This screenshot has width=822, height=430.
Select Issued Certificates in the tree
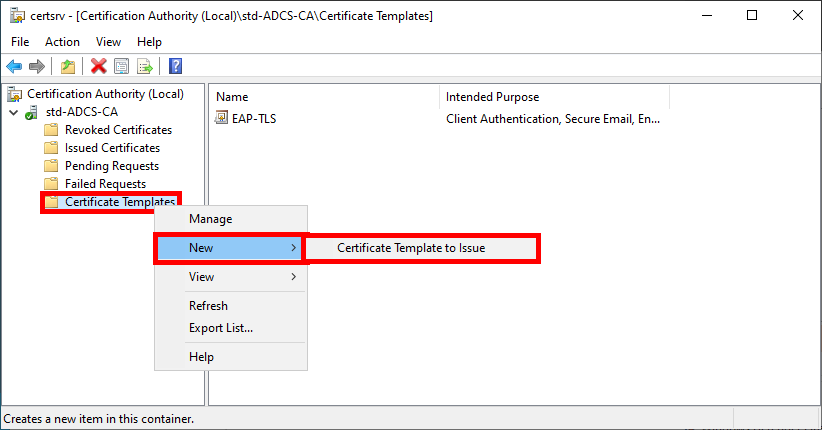(x=112, y=148)
